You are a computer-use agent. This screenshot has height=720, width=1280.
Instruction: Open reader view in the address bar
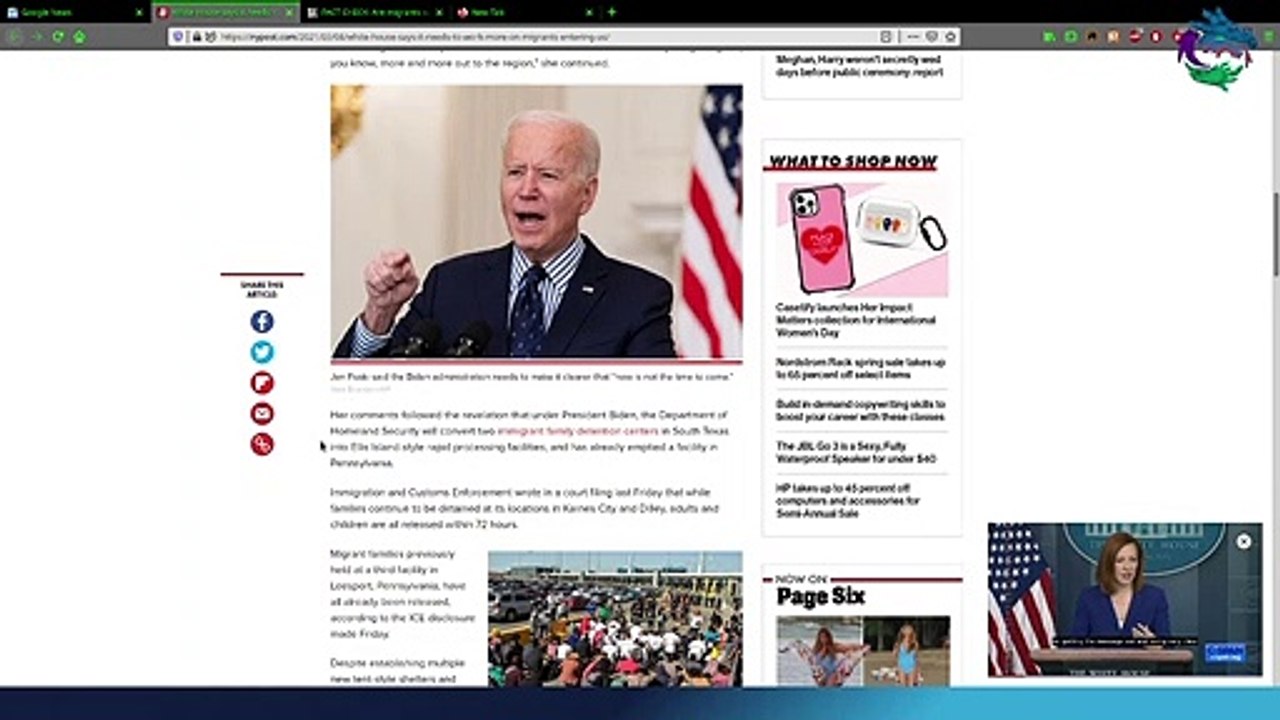(x=886, y=36)
